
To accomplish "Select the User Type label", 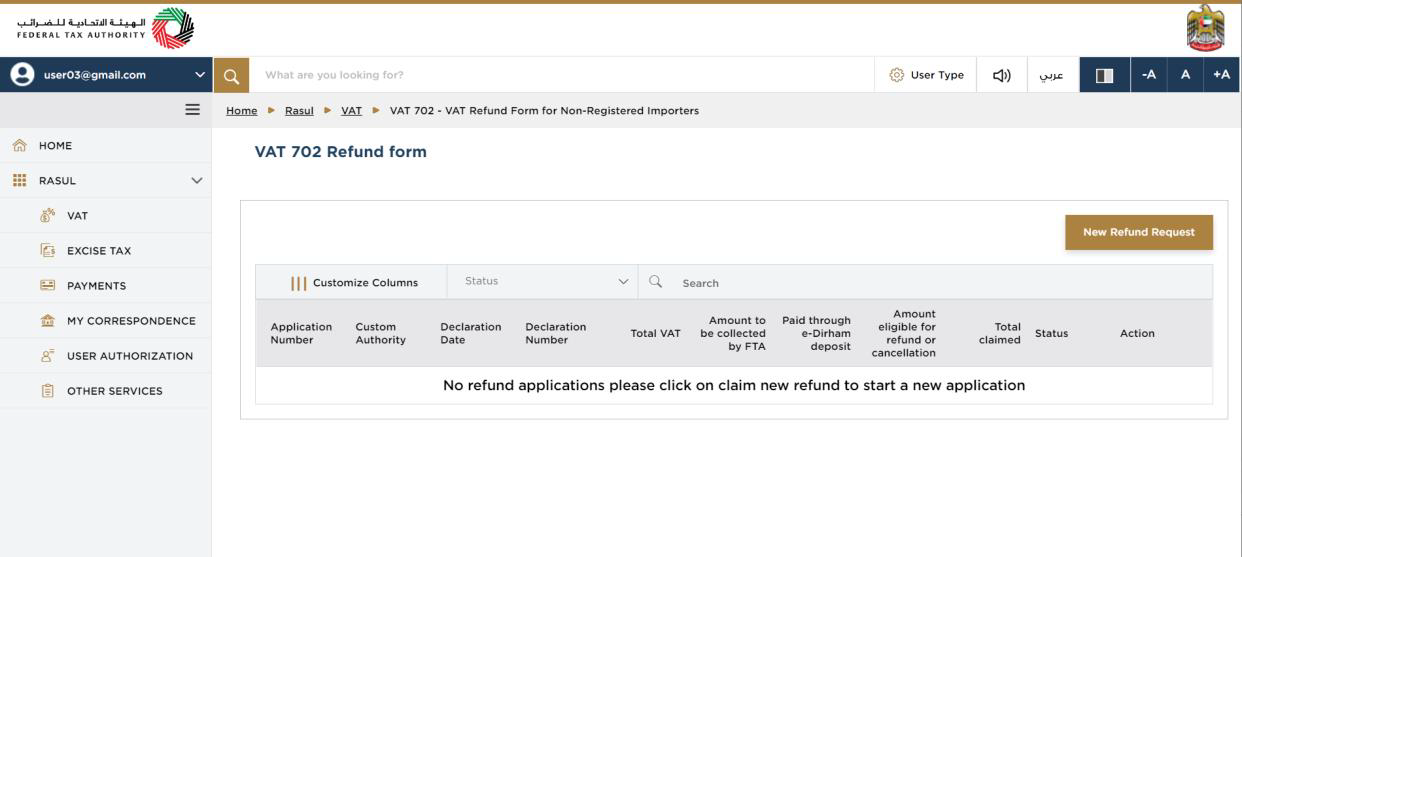I will 937,75.
